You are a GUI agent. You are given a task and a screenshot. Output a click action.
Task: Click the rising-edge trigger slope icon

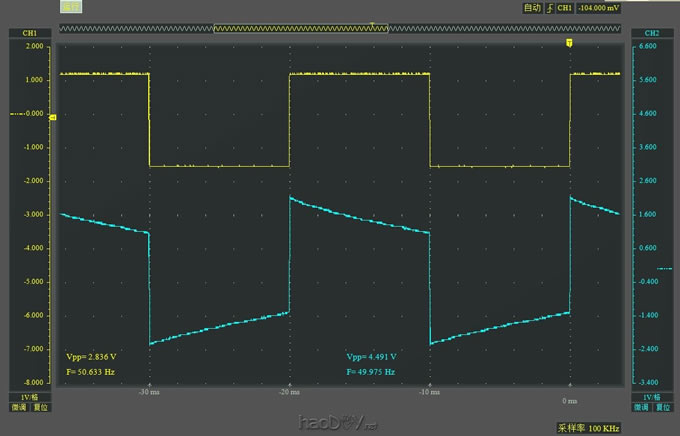[x=549, y=8]
